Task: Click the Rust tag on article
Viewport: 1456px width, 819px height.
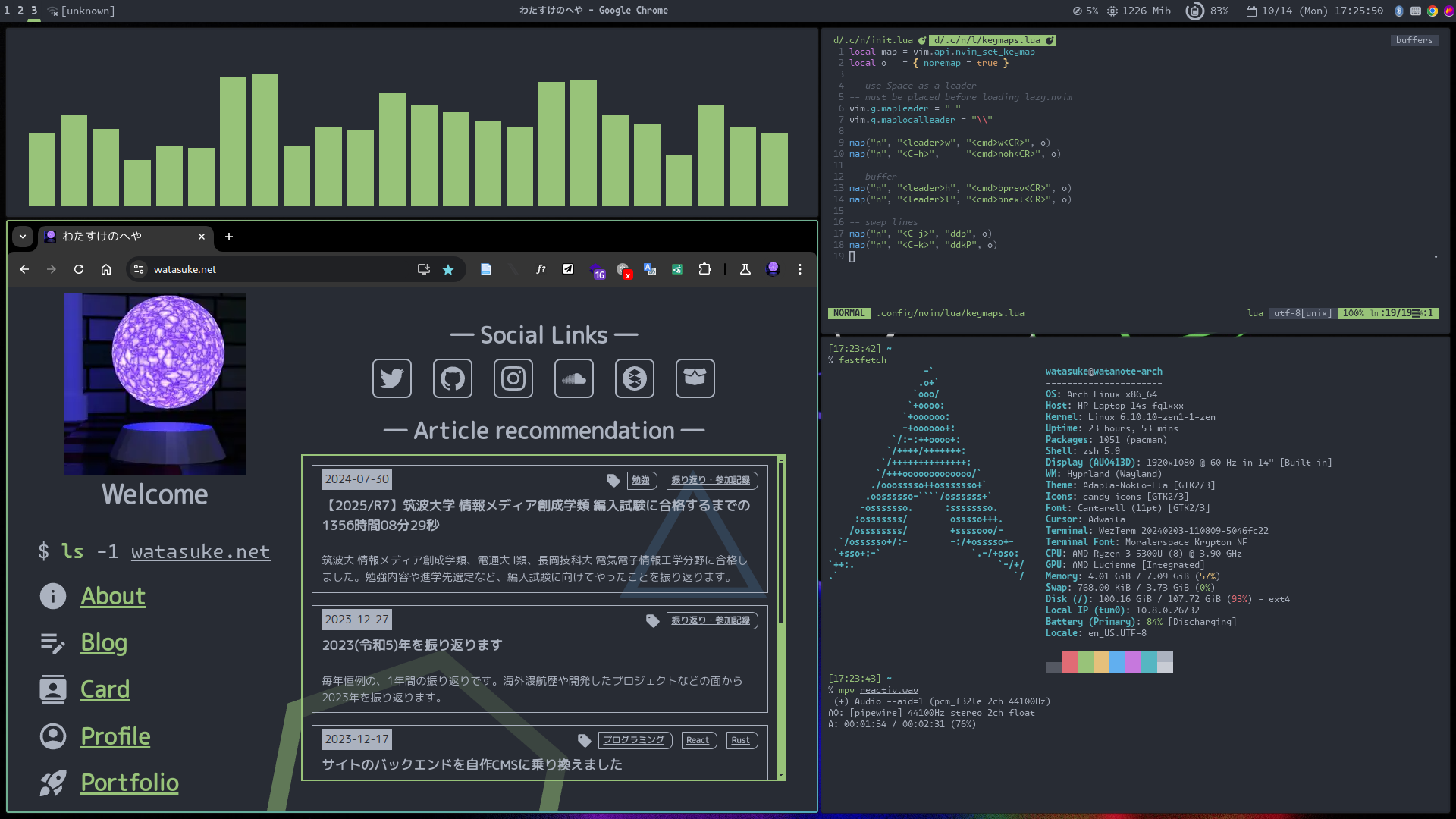Action: pos(740,740)
